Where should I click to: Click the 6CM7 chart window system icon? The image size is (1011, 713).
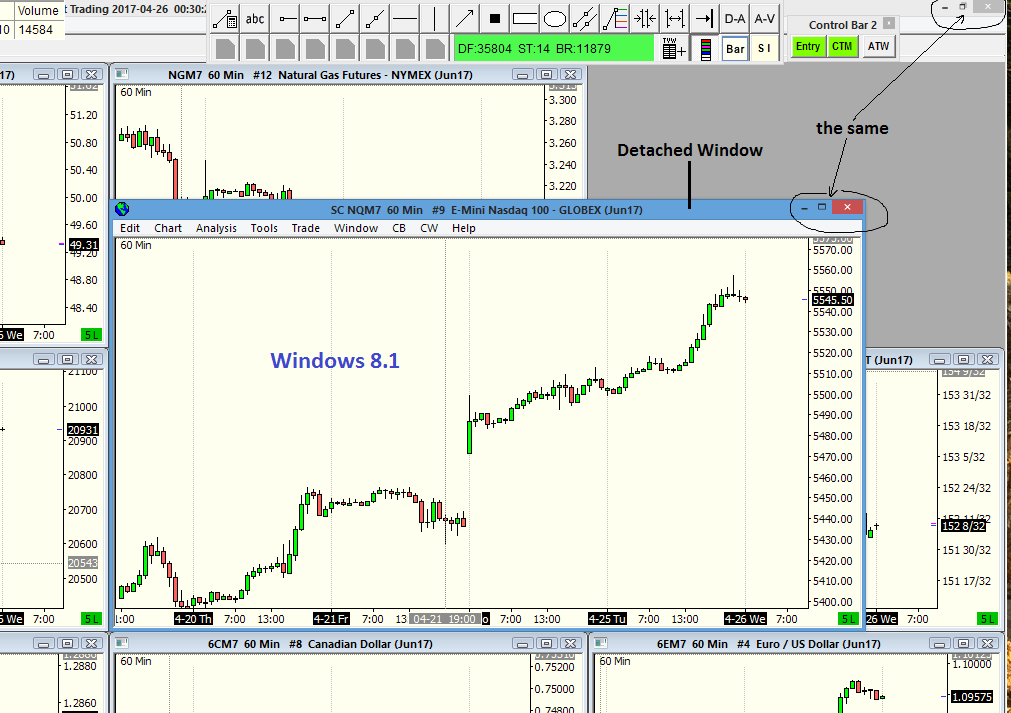click(x=122, y=643)
